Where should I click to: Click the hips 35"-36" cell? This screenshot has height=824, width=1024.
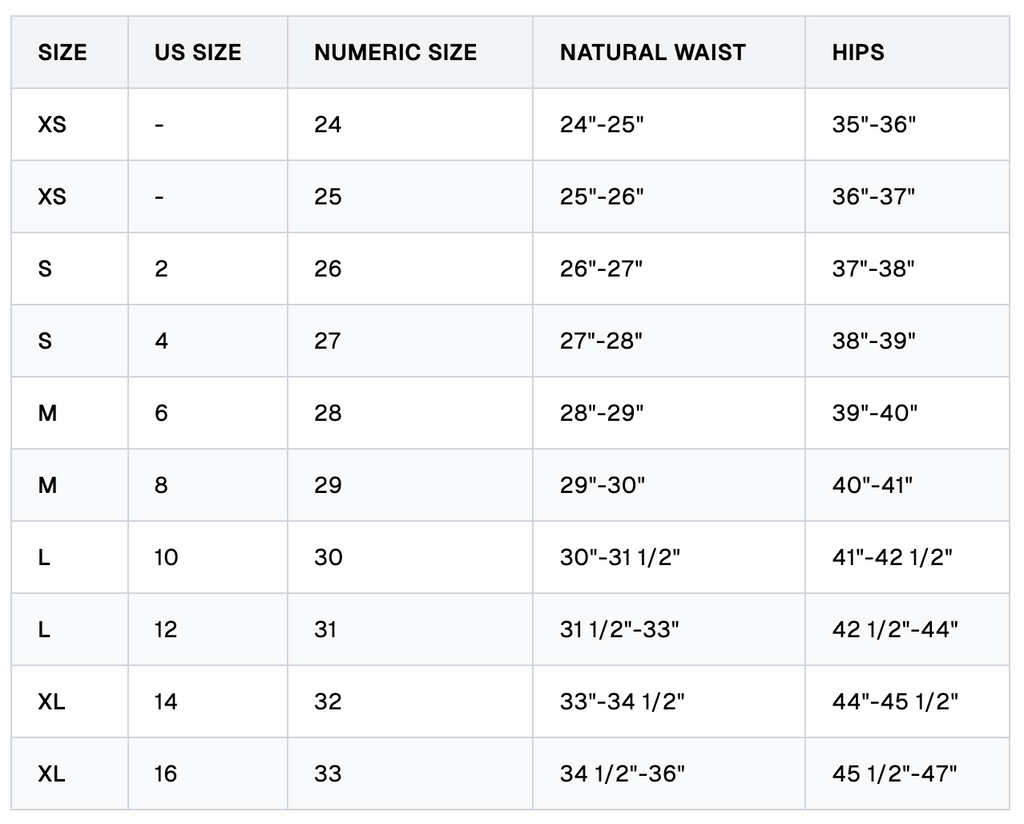[x=907, y=124]
